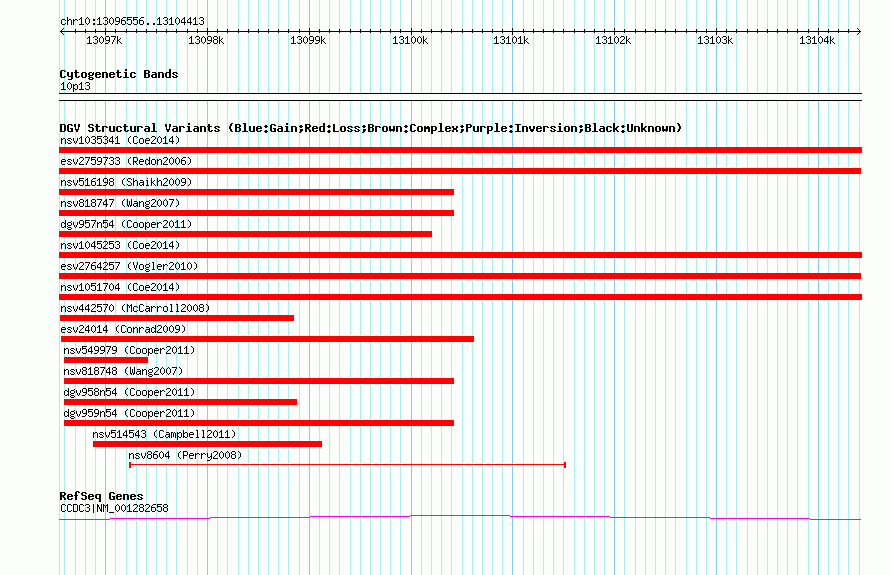
Task: Select the 10p13 band label
Action: (x=75, y=86)
